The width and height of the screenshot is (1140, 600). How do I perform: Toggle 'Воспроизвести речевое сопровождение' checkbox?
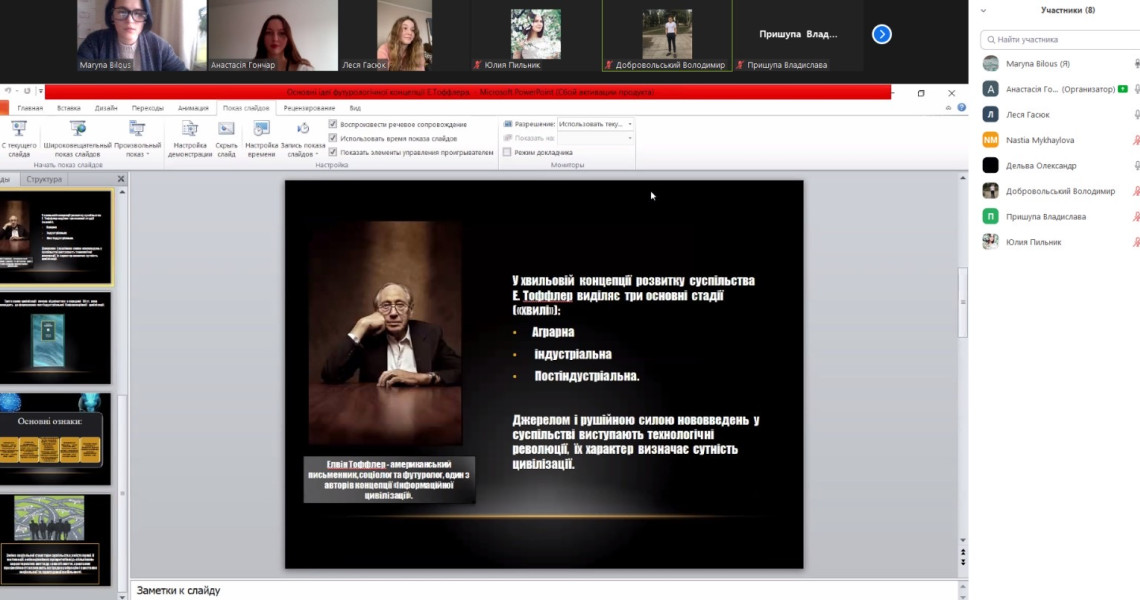[x=332, y=124]
